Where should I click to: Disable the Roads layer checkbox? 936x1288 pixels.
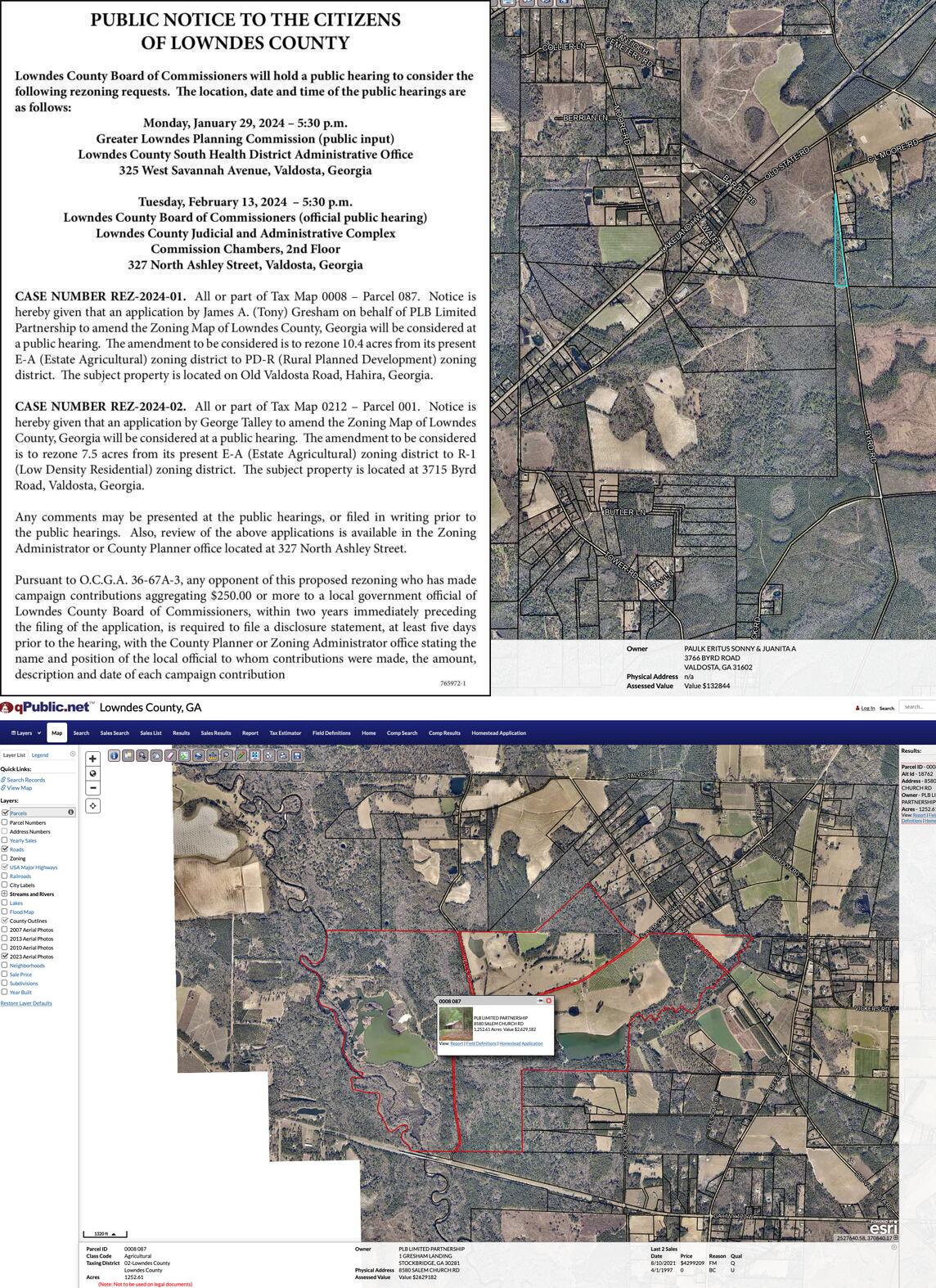5,849
